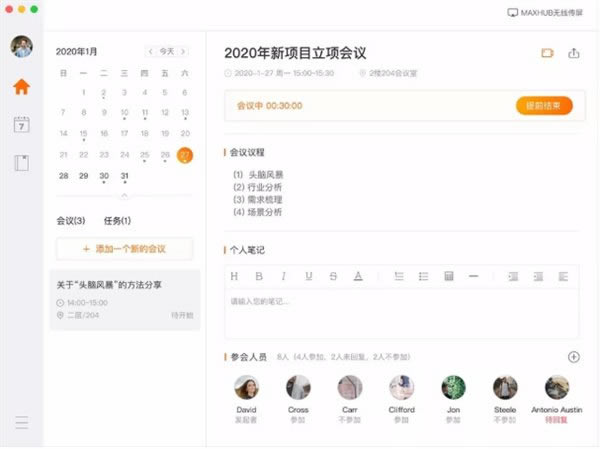
Task: Toggle bold formatting in notes
Action: pyautogui.click(x=259, y=276)
